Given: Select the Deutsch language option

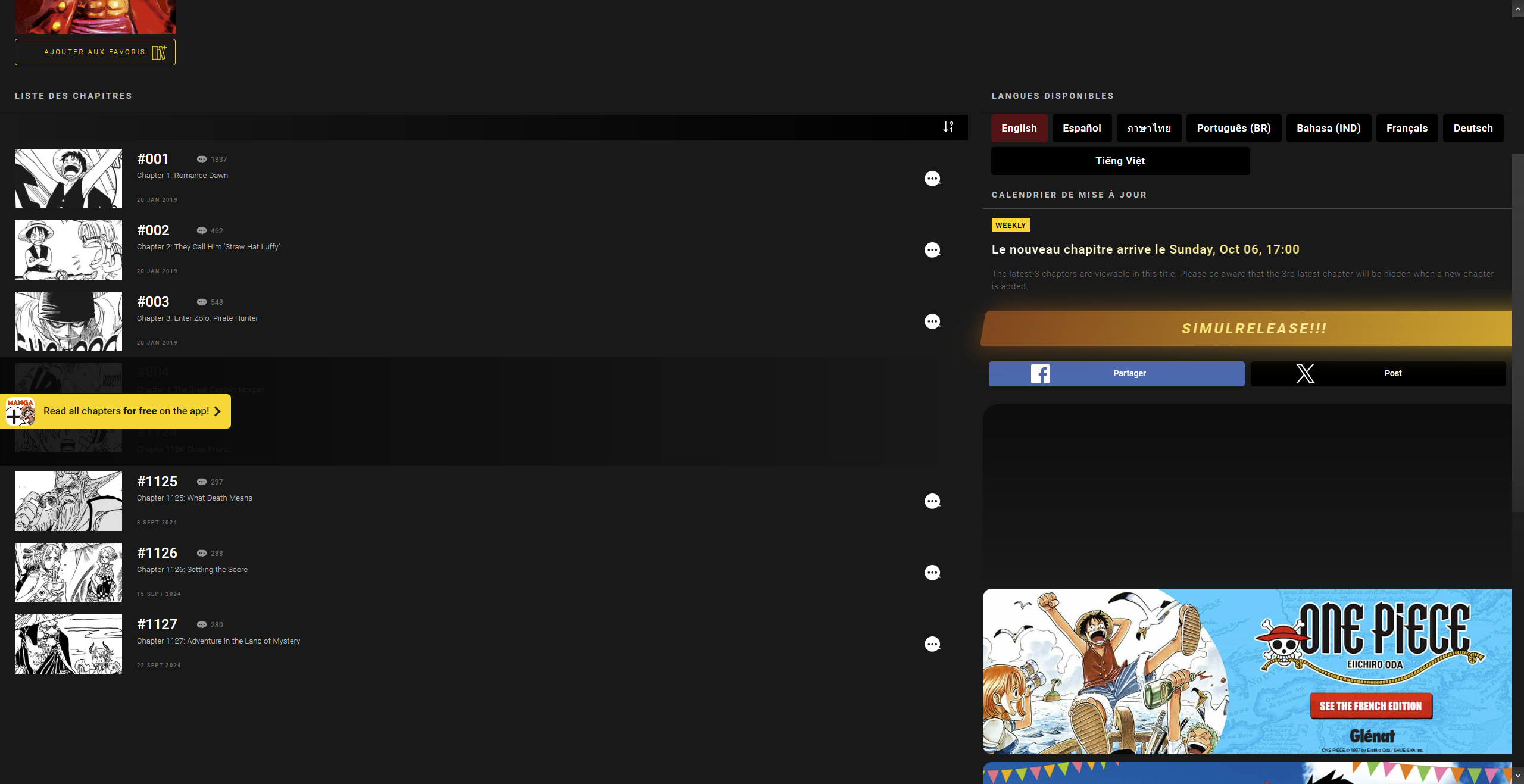Looking at the screenshot, I should click(x=1473, y=128).
